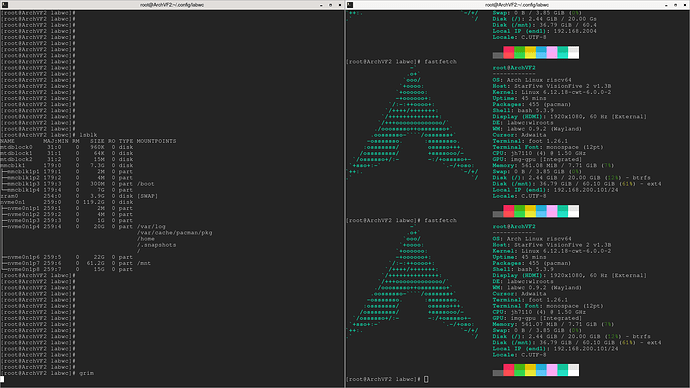Click the '/.snapshots' mountpoint

(x=156, y=245)
